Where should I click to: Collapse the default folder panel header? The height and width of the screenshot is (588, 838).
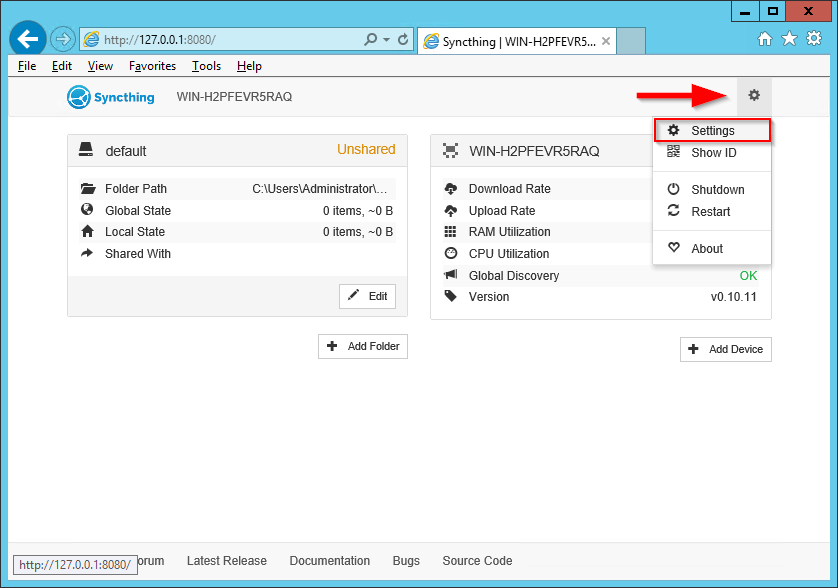(x=237, y=151)
